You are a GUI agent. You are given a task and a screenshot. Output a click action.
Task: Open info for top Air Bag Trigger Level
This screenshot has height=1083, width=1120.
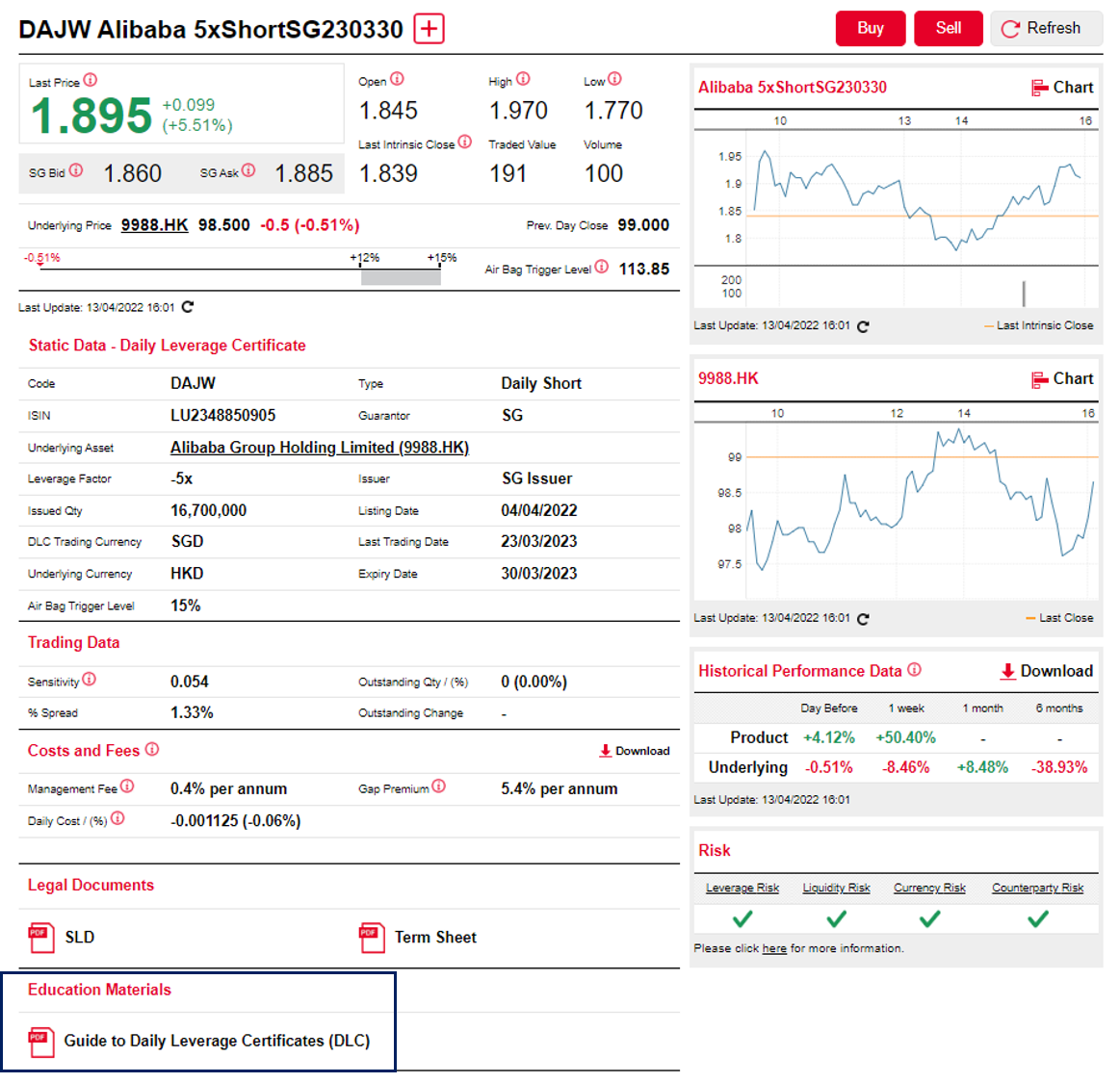[x=602, y=267]
